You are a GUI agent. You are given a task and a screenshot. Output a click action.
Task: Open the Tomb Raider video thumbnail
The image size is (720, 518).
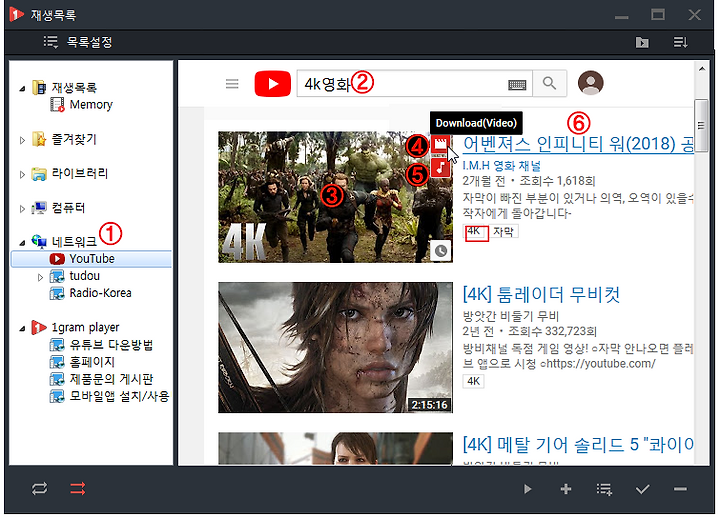(335, 348)
